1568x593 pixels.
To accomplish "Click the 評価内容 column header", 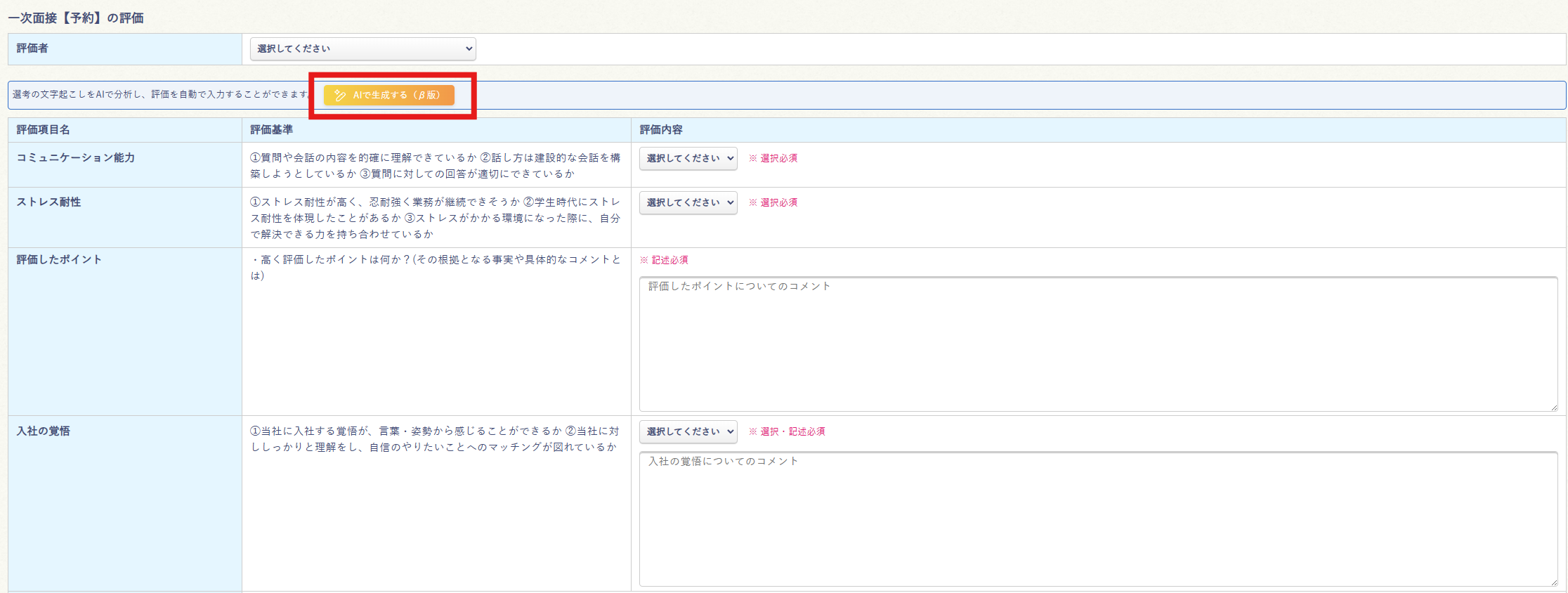I will coord(661,130).
